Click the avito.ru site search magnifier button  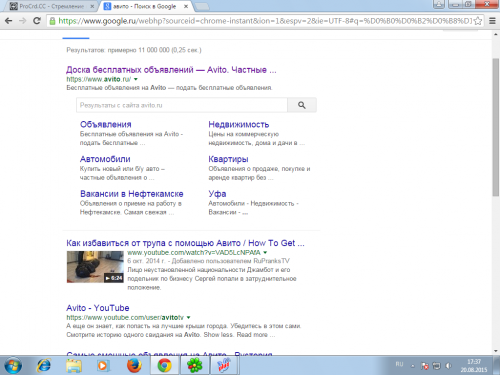[302, 105]
